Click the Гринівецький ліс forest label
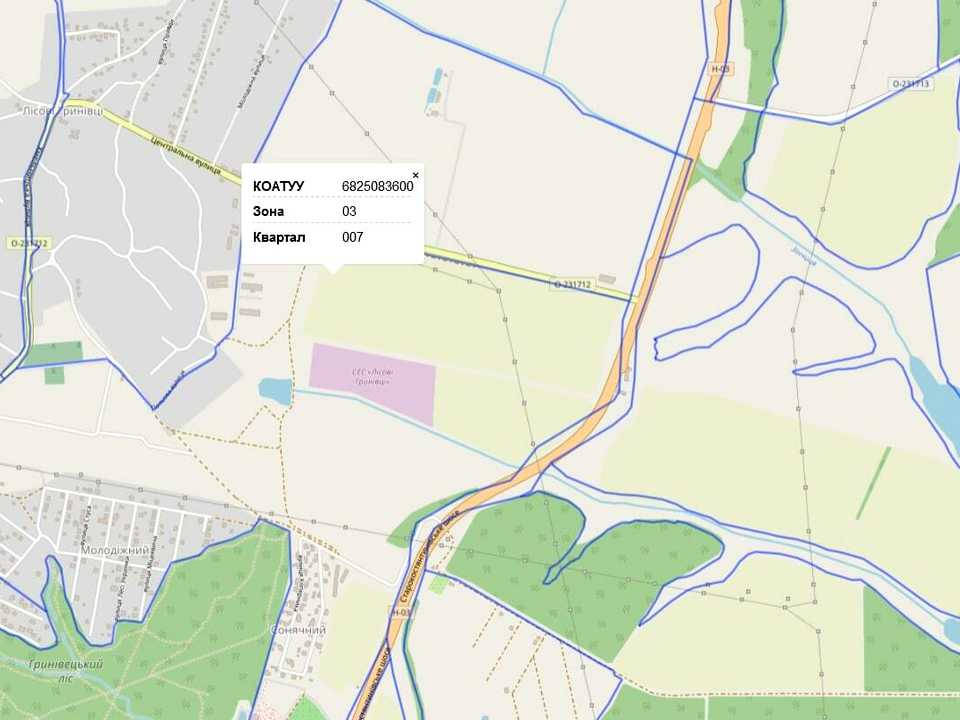This screenshot has height=720, width=960. tap(66, 670)
